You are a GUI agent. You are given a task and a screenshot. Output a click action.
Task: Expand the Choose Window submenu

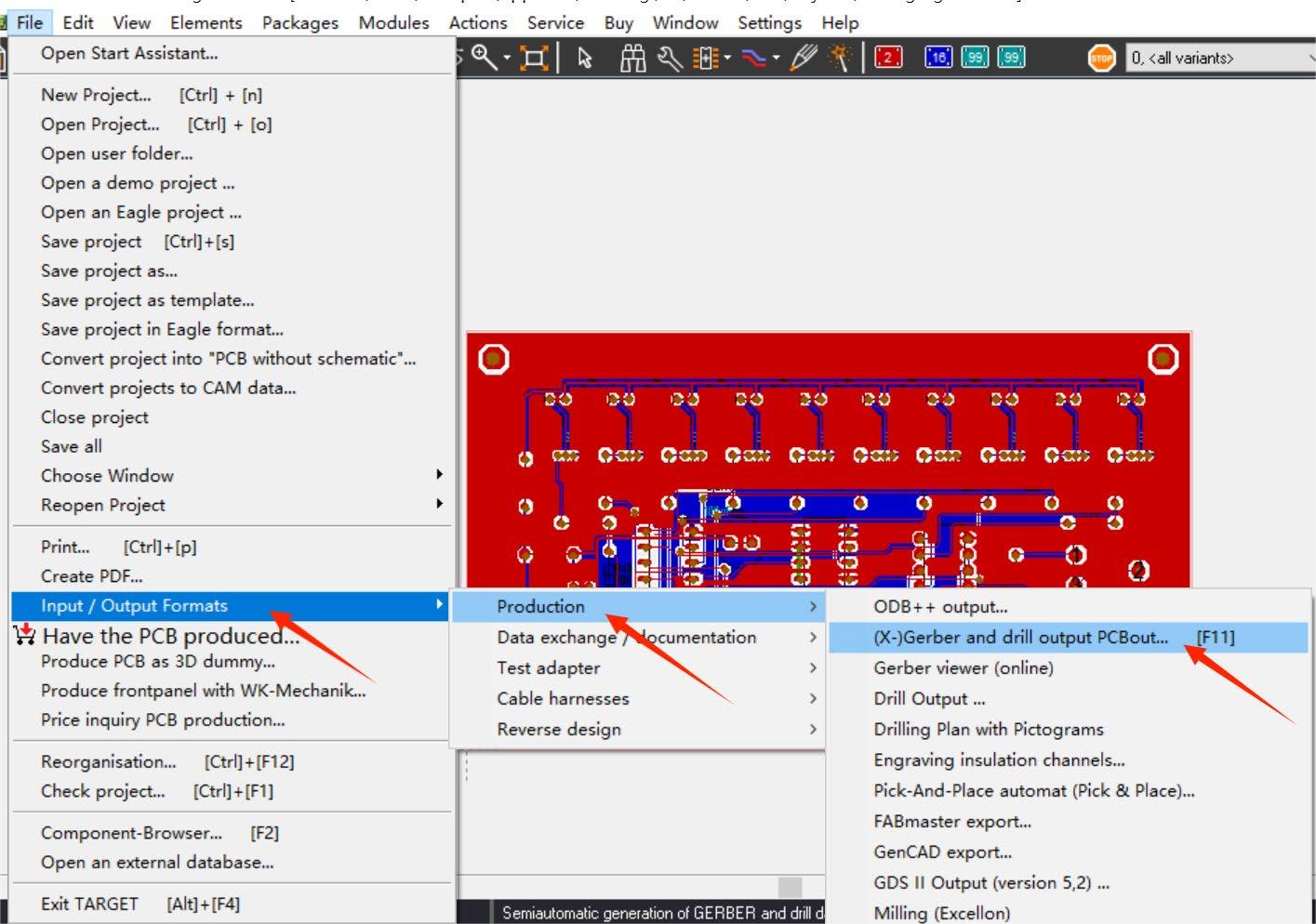[x=439, y=475]
